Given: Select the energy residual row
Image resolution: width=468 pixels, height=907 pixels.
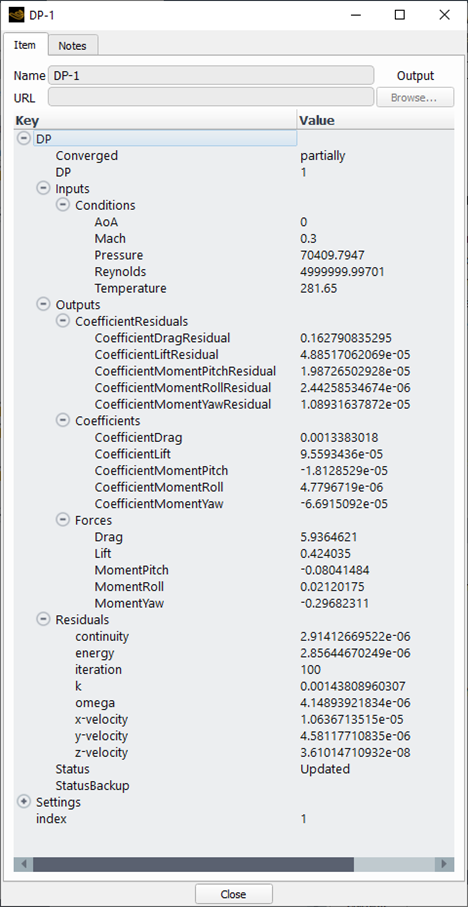Looking at the screenshot, I should coord(234,653).
